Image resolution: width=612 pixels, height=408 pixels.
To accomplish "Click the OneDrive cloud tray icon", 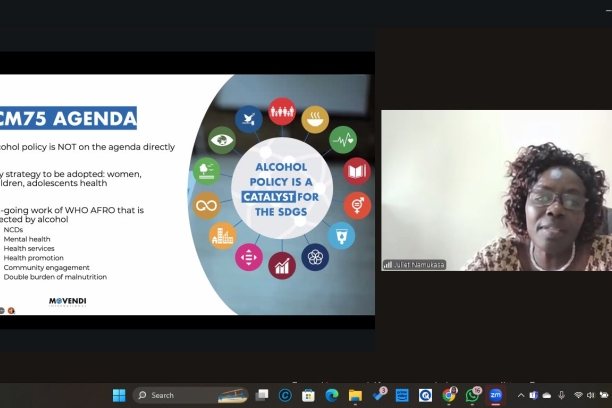I will tap(547, 395).
